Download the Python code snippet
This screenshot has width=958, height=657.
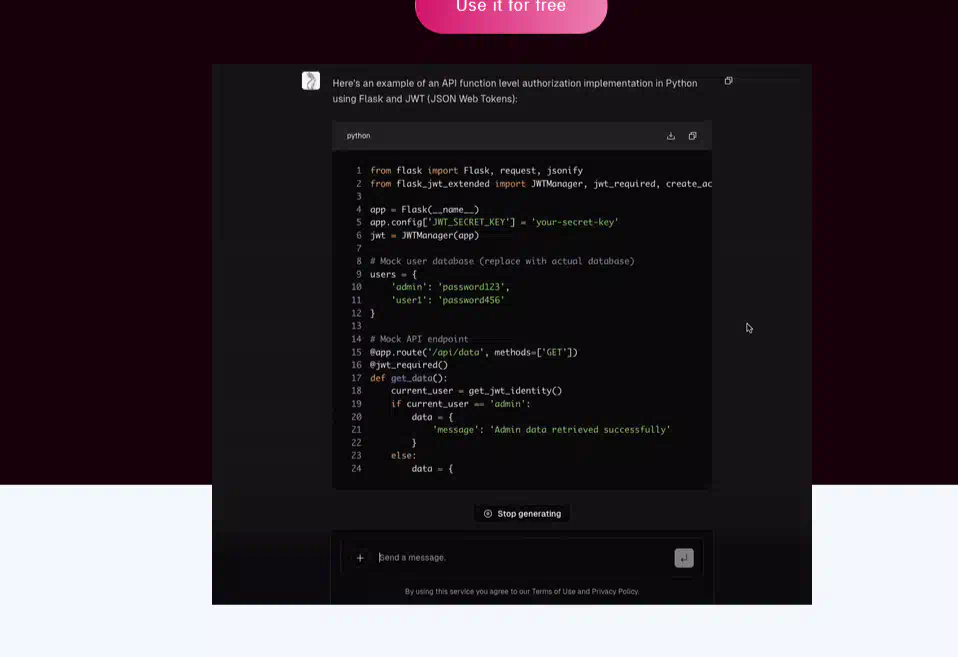tap(671, 136)
